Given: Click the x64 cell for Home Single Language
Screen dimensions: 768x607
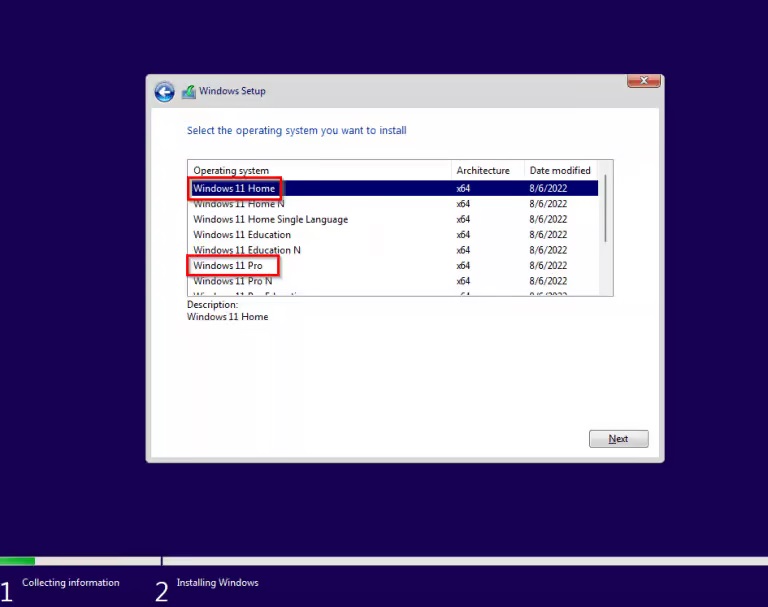Looking at the screenshot, I should [x=463, y=219].
